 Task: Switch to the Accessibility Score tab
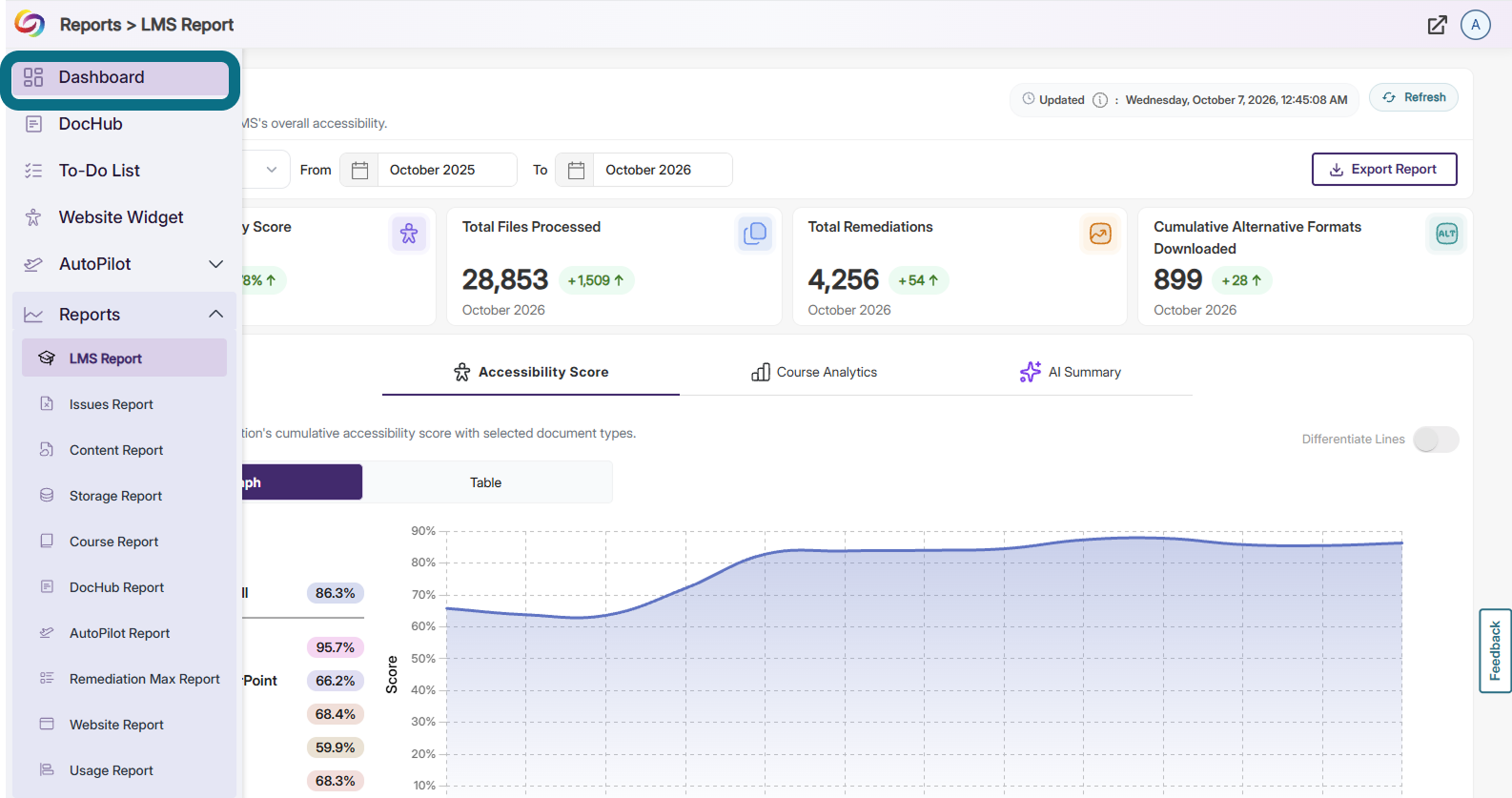[531, 372]
